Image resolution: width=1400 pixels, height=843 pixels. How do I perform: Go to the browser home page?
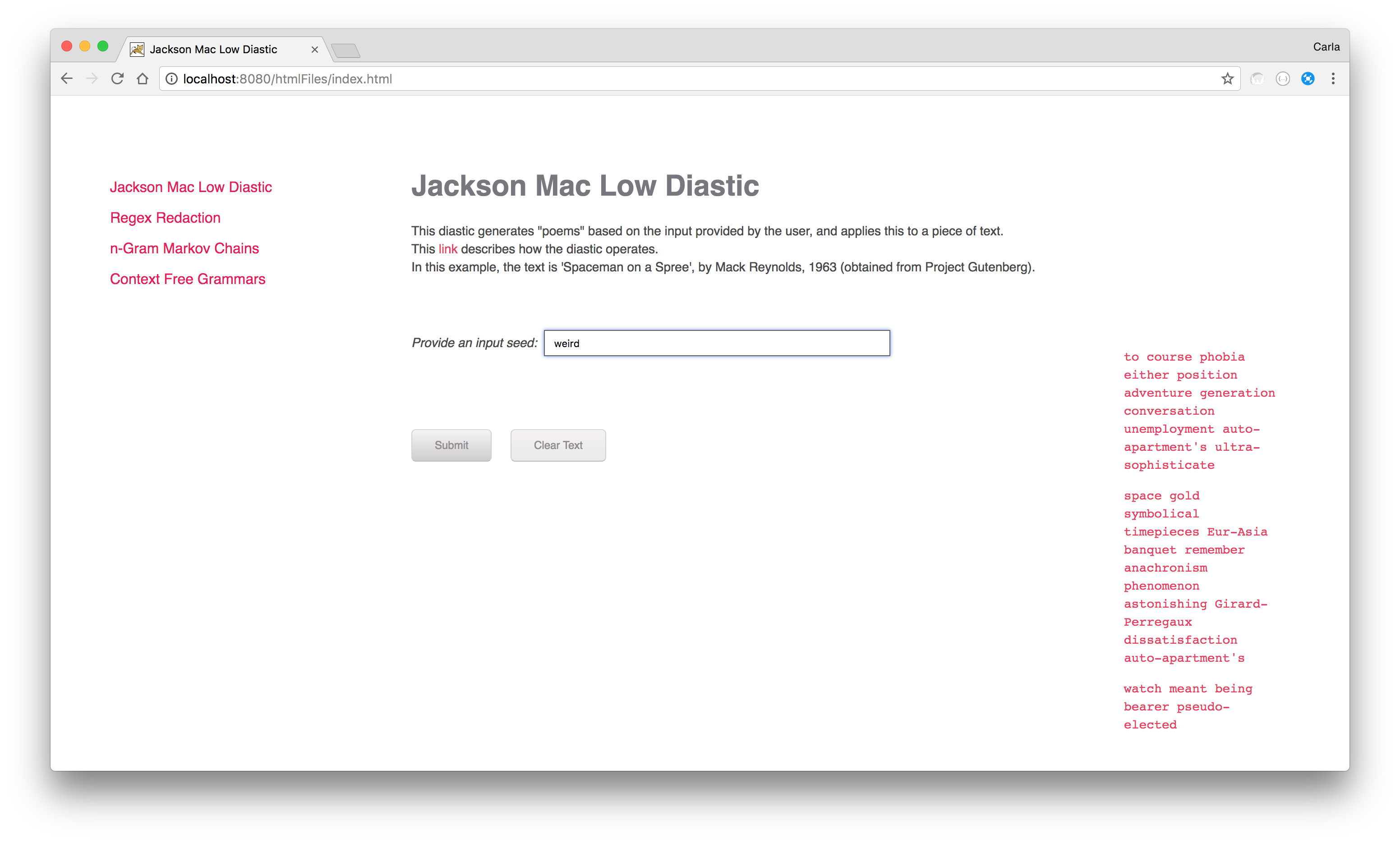tap(143, 79)
